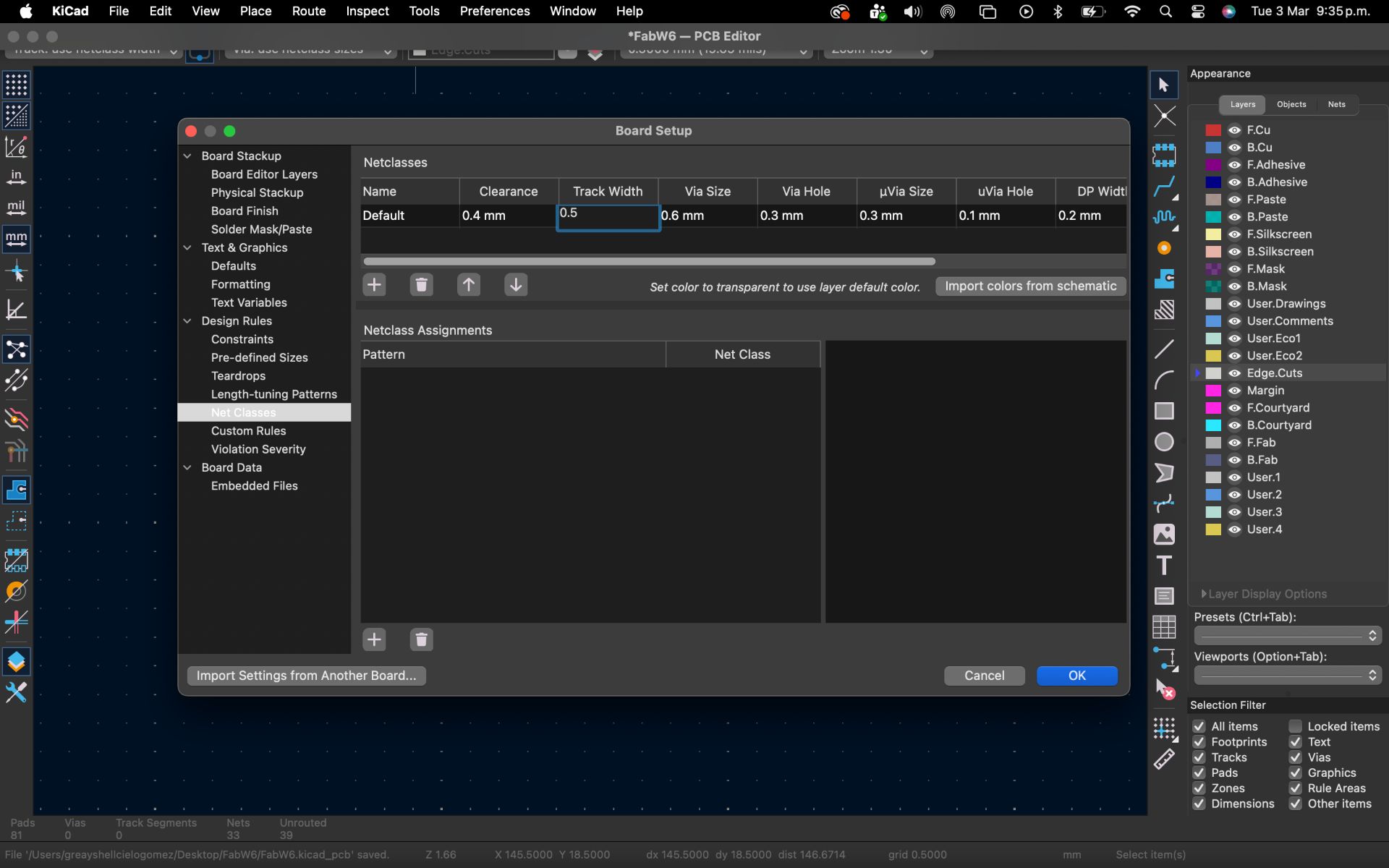This screenshot has width=1389, height=868.
Task: Collapse the Design Rules tree section
Action: 187,321
